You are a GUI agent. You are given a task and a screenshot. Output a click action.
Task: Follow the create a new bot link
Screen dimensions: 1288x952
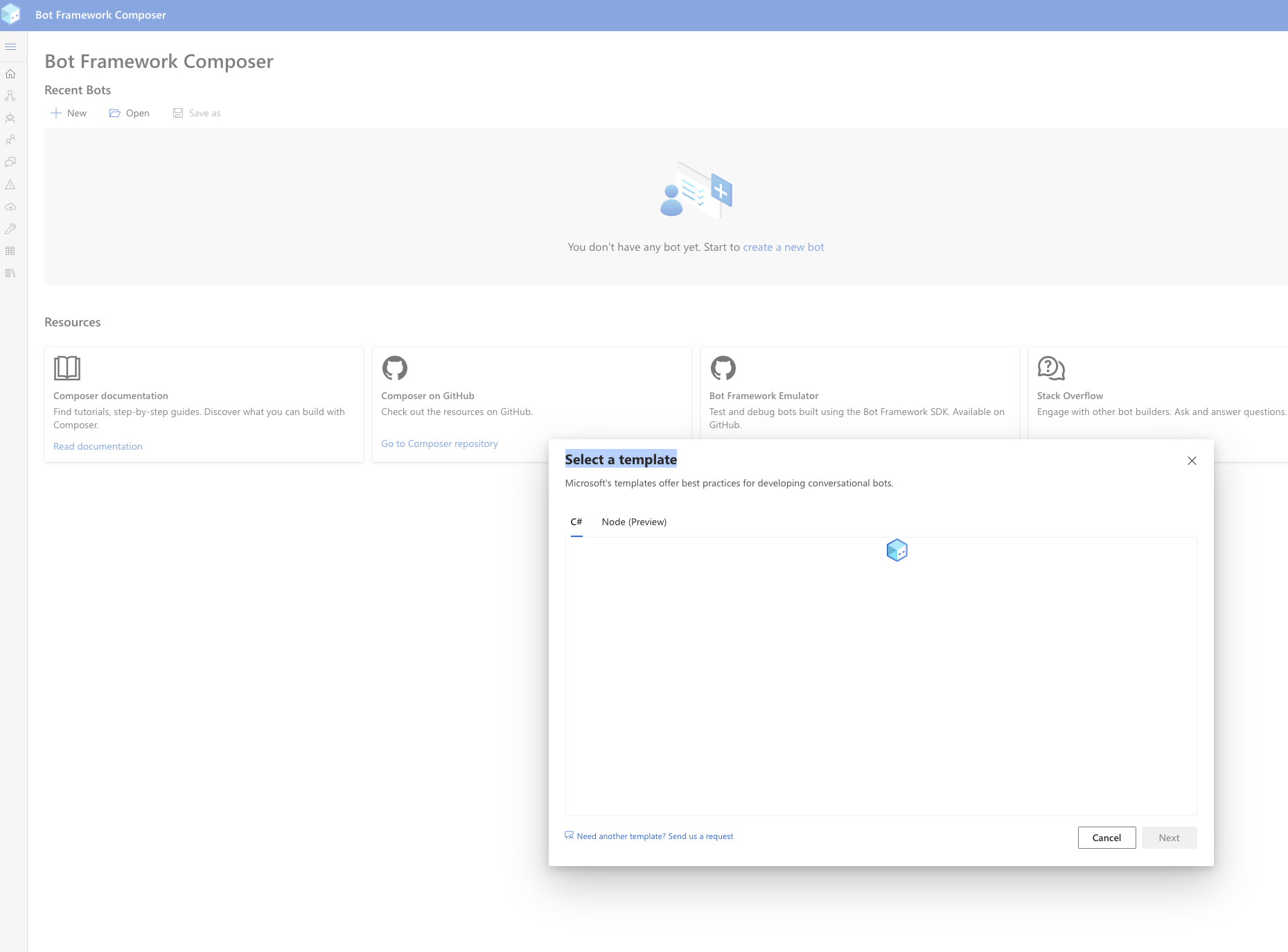(784, 247)
